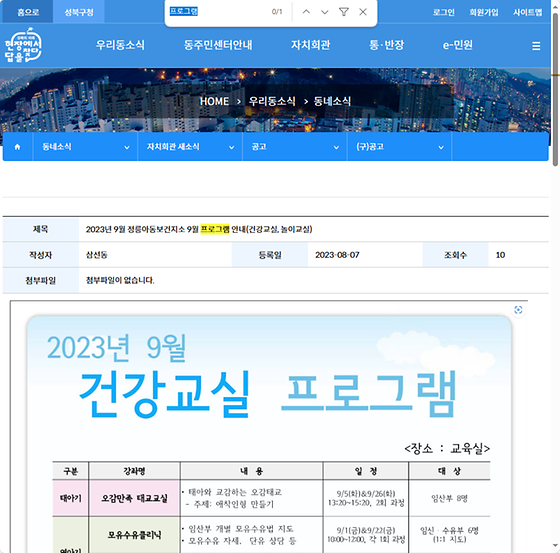The image size is (560, 553).
Task: Open find filter options icon
Action: tap(344, 12)
